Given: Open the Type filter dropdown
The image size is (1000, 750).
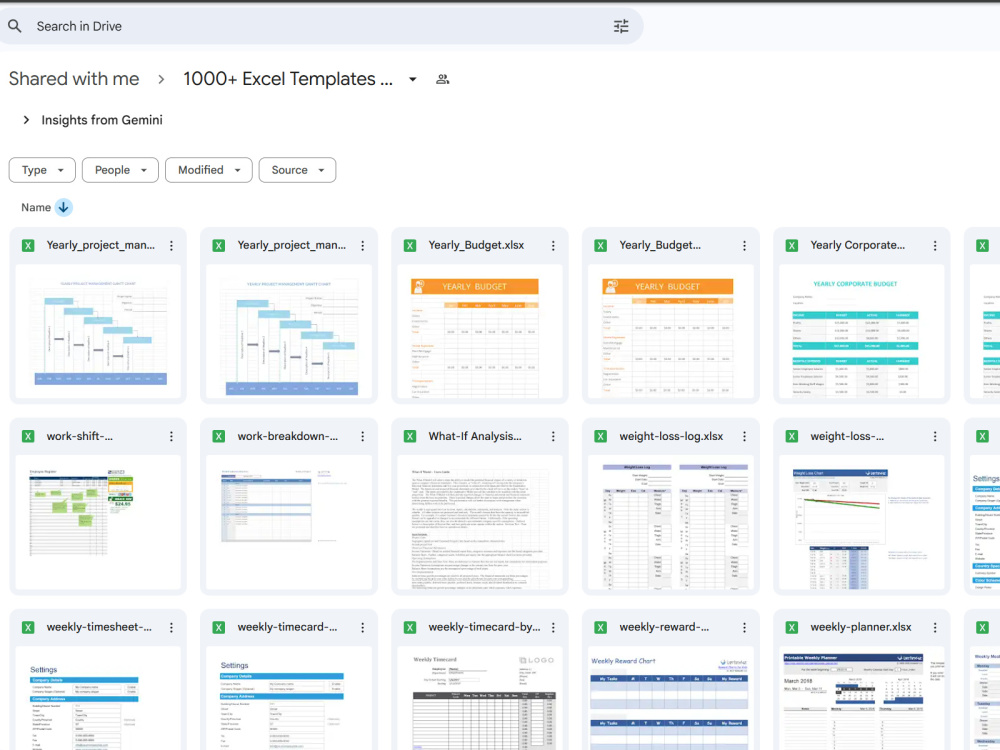Looking at the screenshot, I should 42,170.
